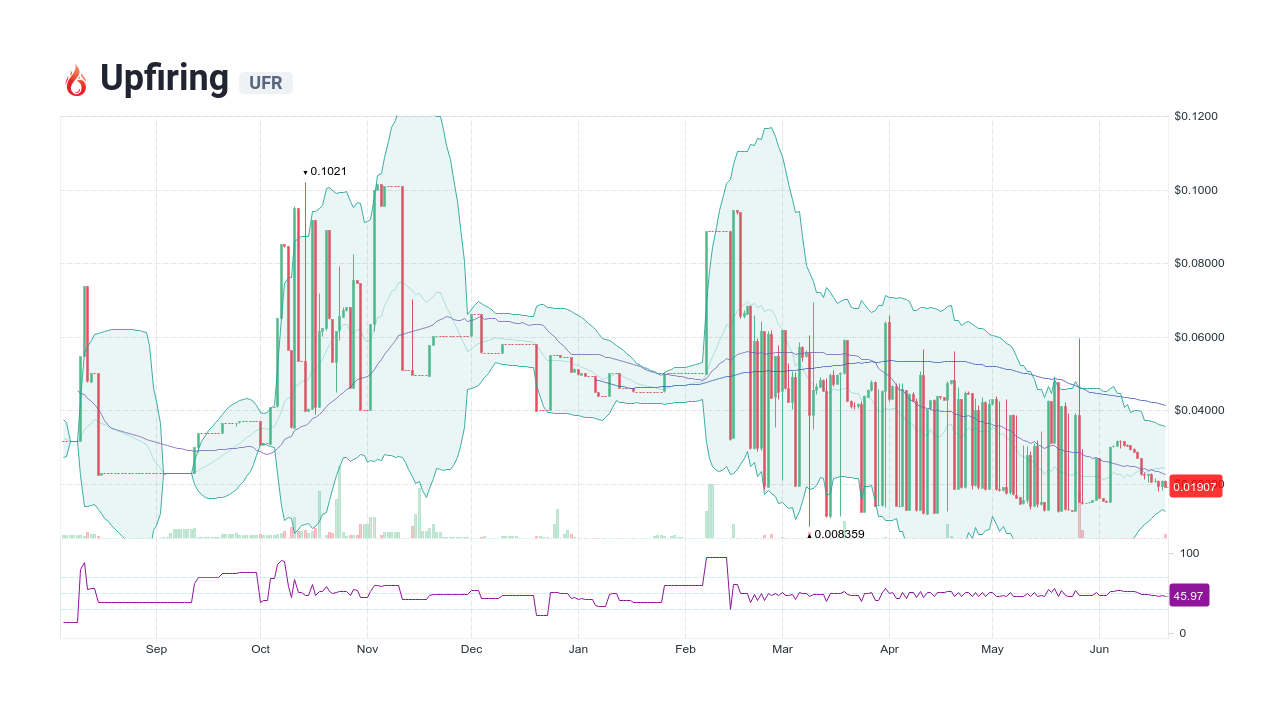Screen dimensions: 1280x720
Task: Click the red 0.01907 price label
Action: pos(1196,487)
